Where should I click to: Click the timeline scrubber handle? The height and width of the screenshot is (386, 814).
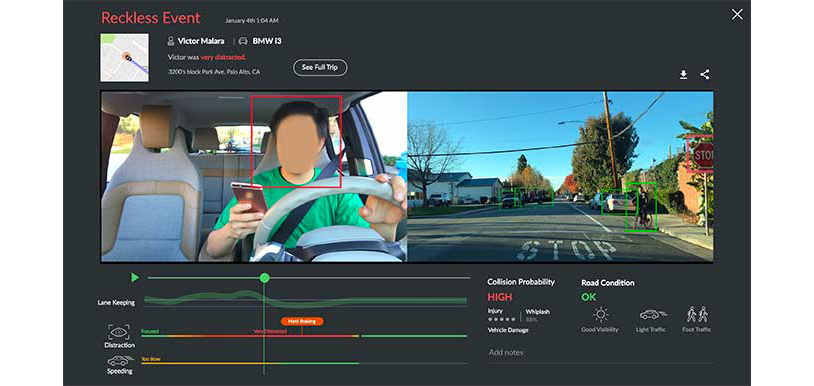[x=264, y=278]
